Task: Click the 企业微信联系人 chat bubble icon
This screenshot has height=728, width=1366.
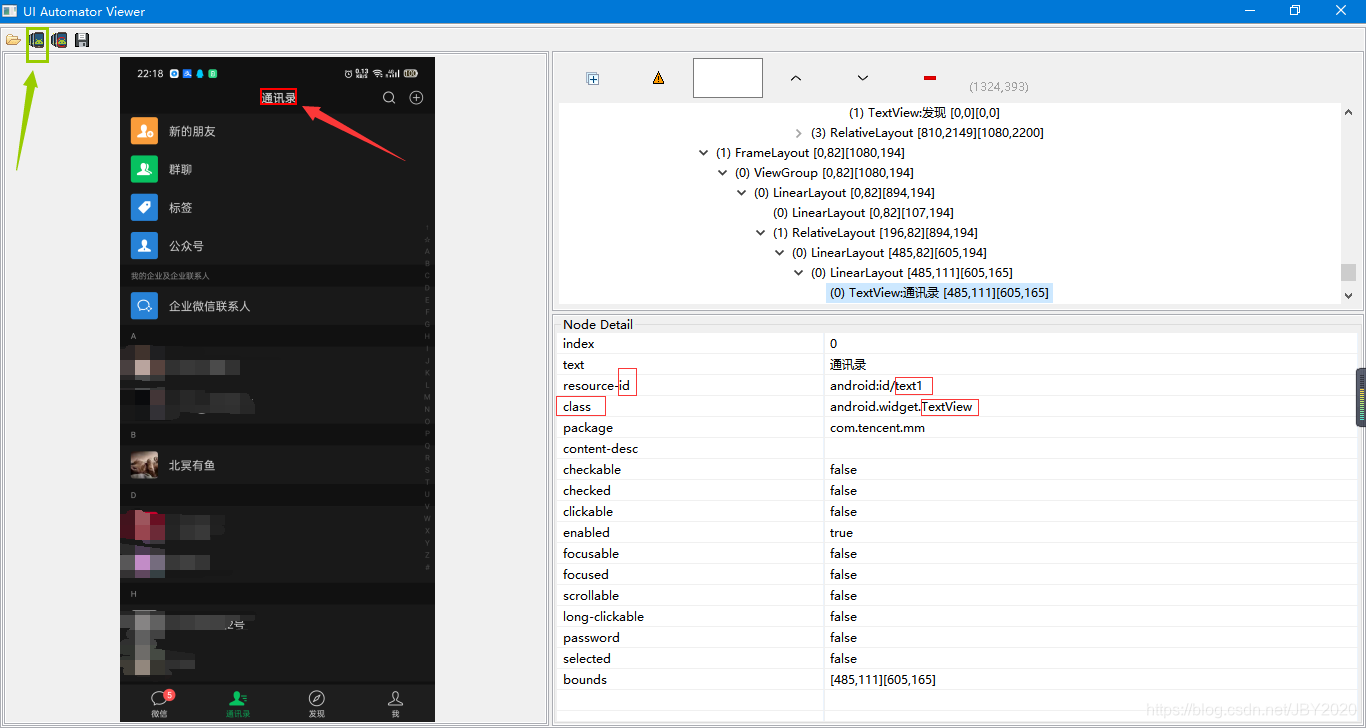Action: (x=145, y=305)
